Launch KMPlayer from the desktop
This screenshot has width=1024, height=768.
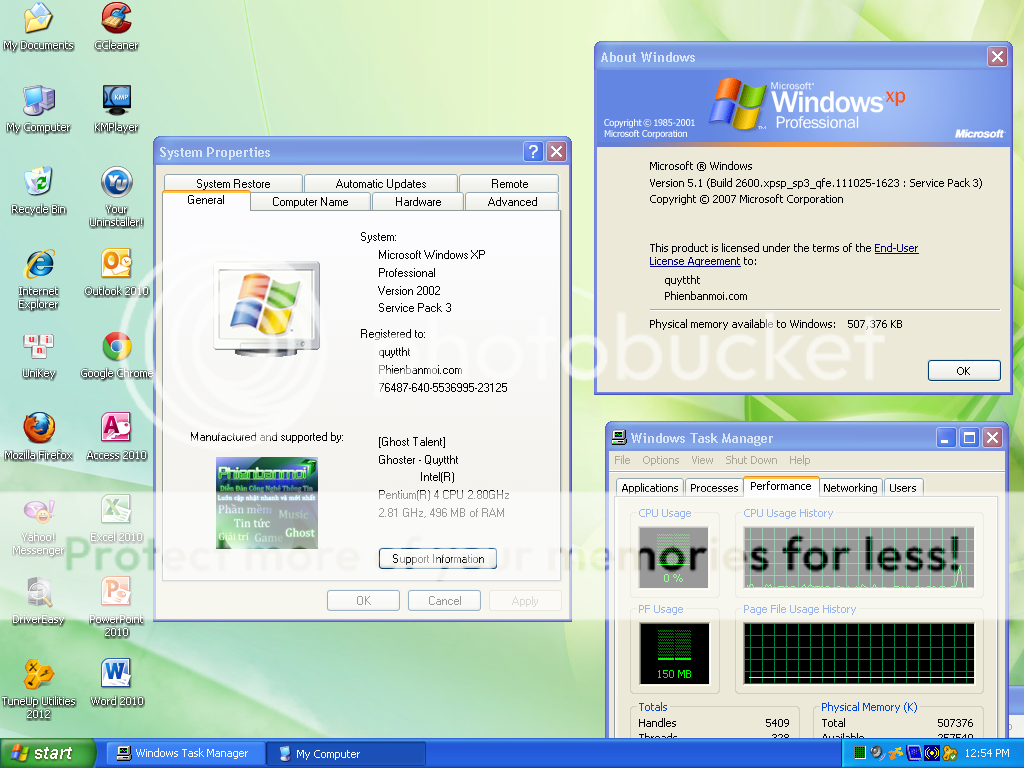pos(116,109)
